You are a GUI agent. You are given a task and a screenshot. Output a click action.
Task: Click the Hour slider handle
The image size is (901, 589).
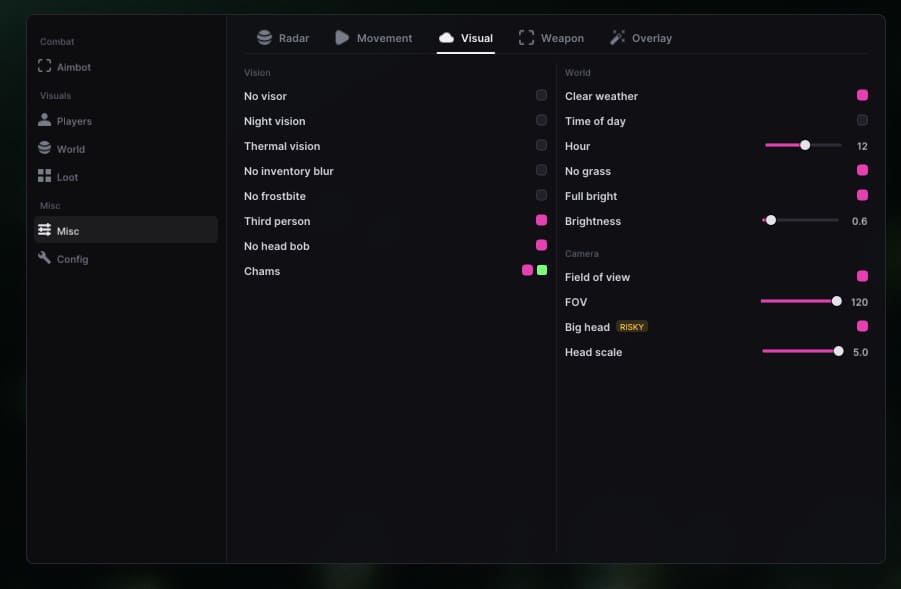pyautogui.click(x=805, y=145)
